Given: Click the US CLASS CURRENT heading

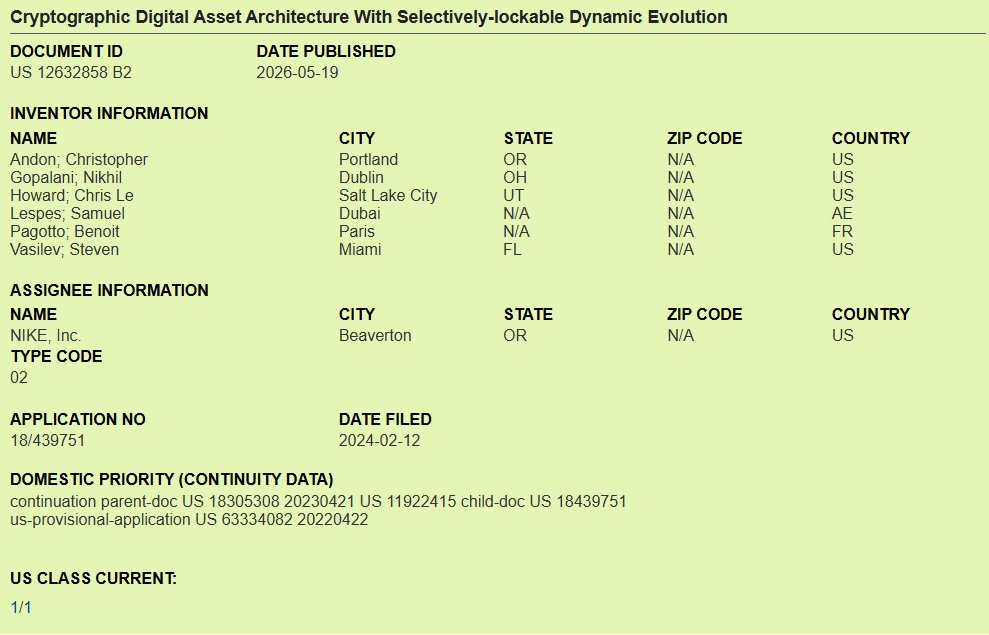Looking at the screenshot, I should tap(93, 578).
